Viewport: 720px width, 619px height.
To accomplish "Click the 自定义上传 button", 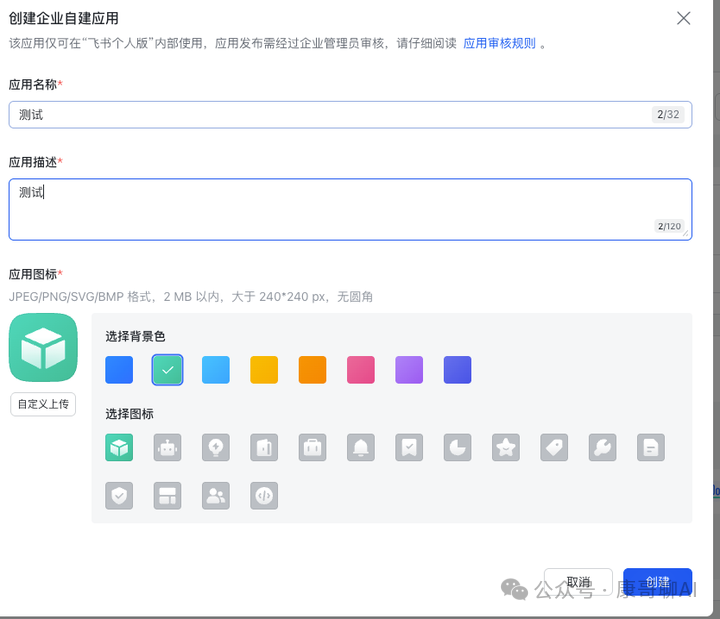I will coord(43,404).
